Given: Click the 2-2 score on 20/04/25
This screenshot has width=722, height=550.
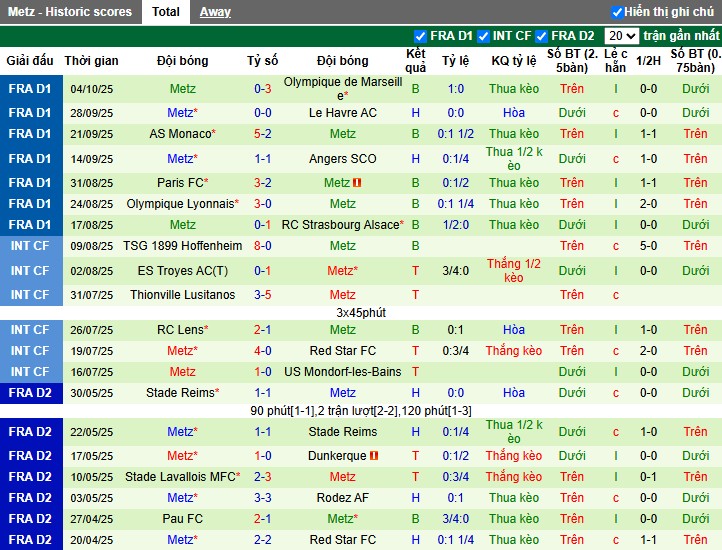Looking at the screenshot, I should (262, 540).
